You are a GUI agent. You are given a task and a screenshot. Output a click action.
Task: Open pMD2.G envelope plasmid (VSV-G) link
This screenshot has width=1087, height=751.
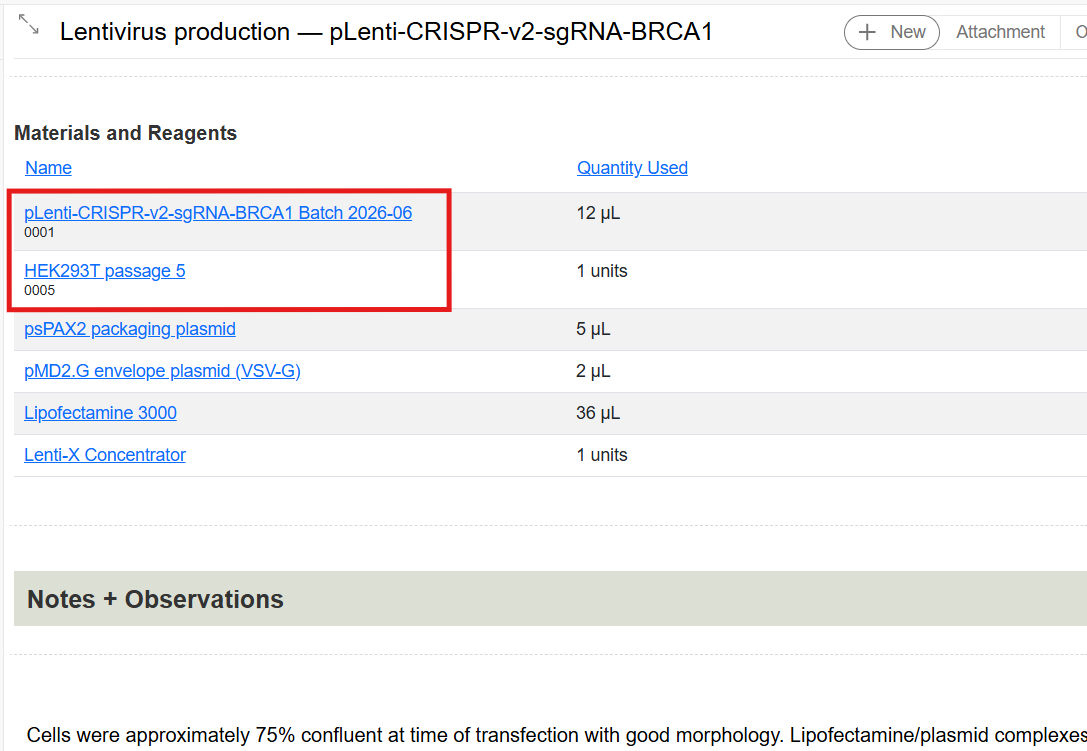(162, 371)
